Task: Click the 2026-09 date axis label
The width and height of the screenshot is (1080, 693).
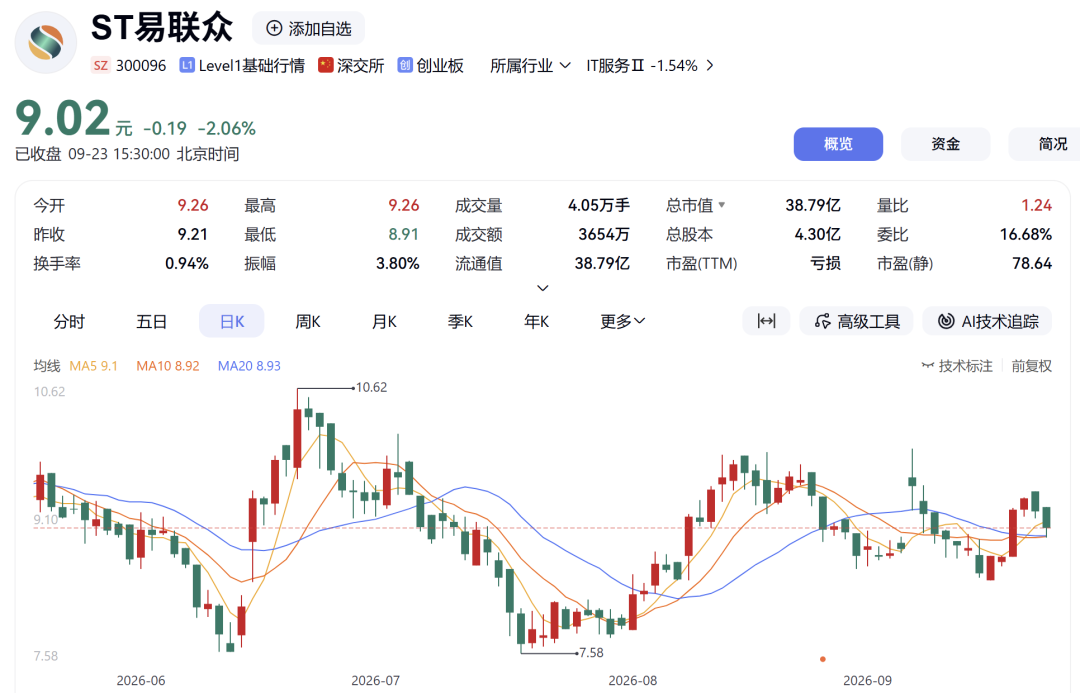Action: point(867,681)
